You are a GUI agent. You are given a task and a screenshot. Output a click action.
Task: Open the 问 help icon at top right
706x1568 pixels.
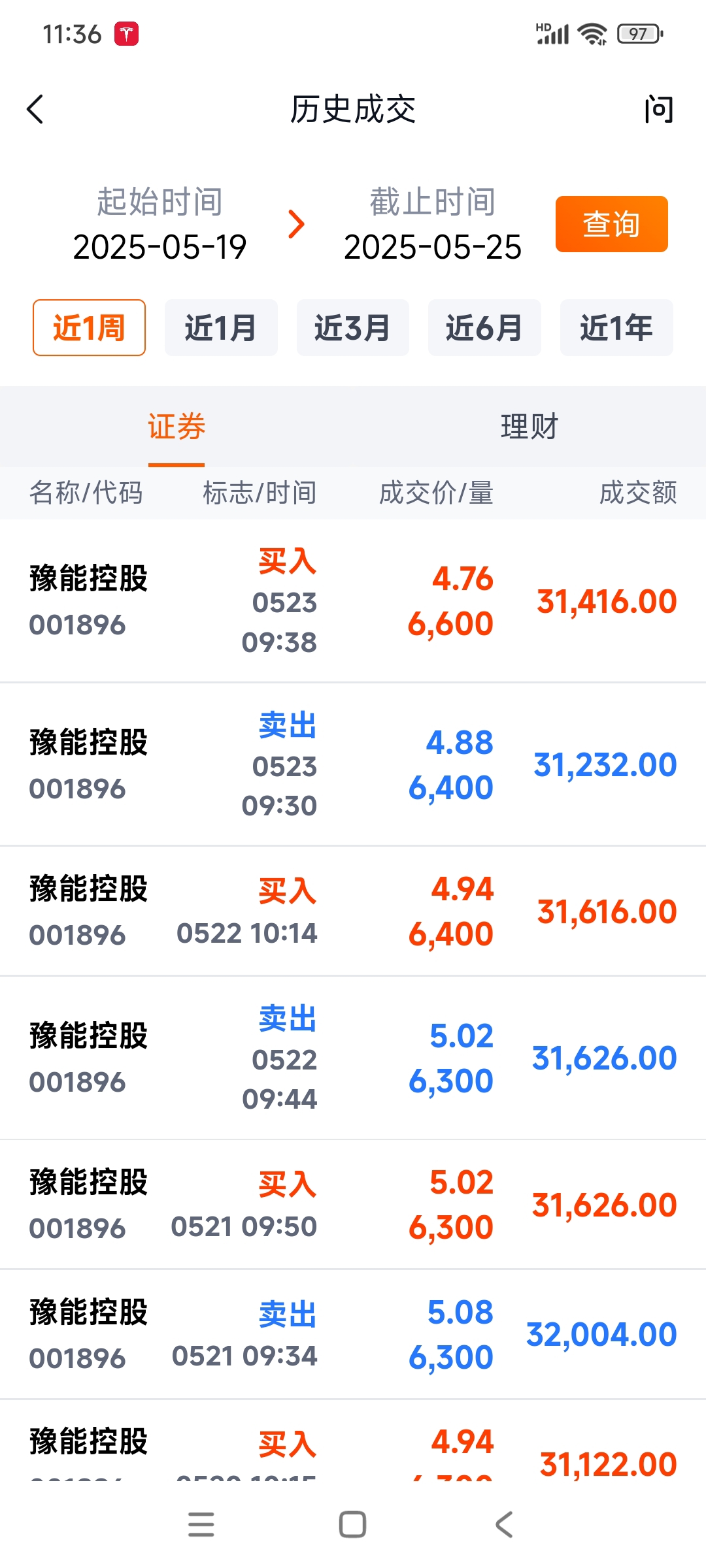658,109
